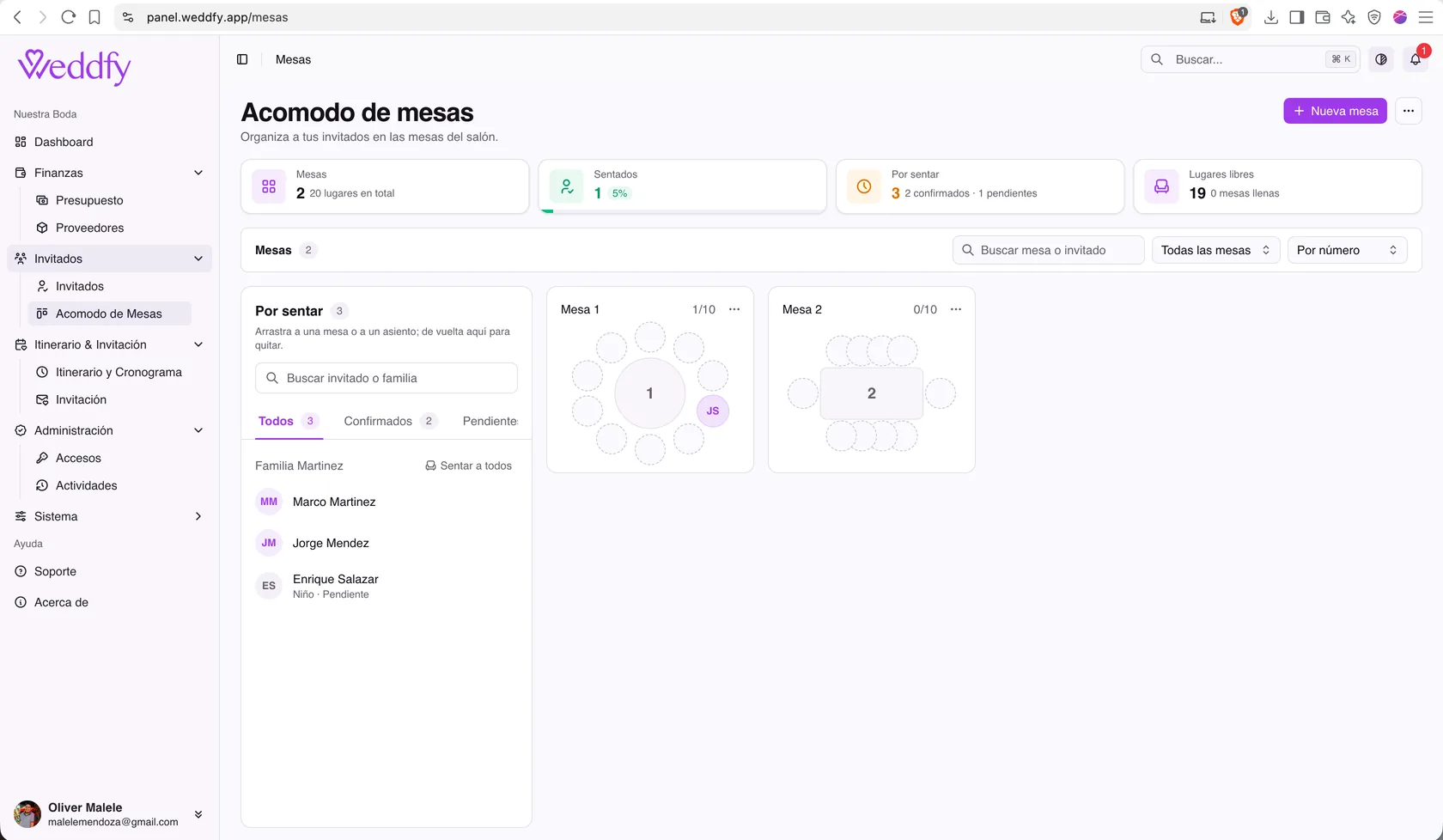Switch to the Confirmados tab
The height and width of the screenshot is (840, 1443).
[391, 421]
